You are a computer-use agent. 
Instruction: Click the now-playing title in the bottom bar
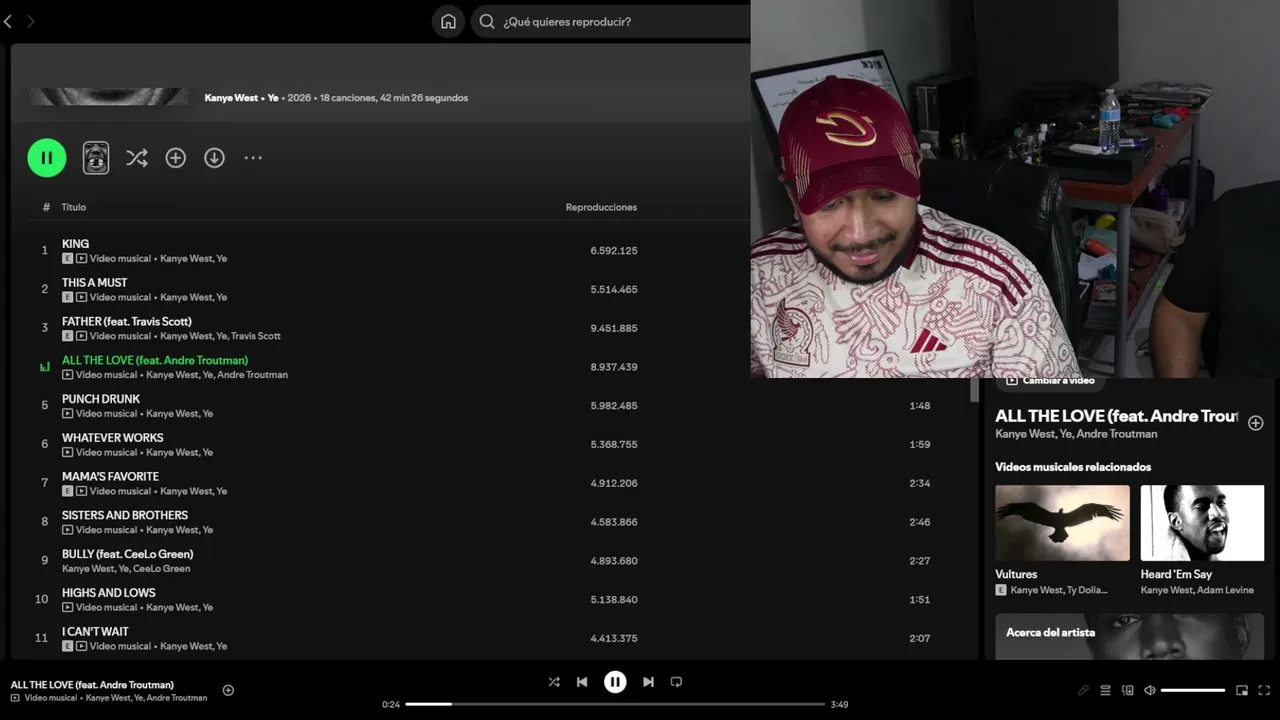coord(92,685)
